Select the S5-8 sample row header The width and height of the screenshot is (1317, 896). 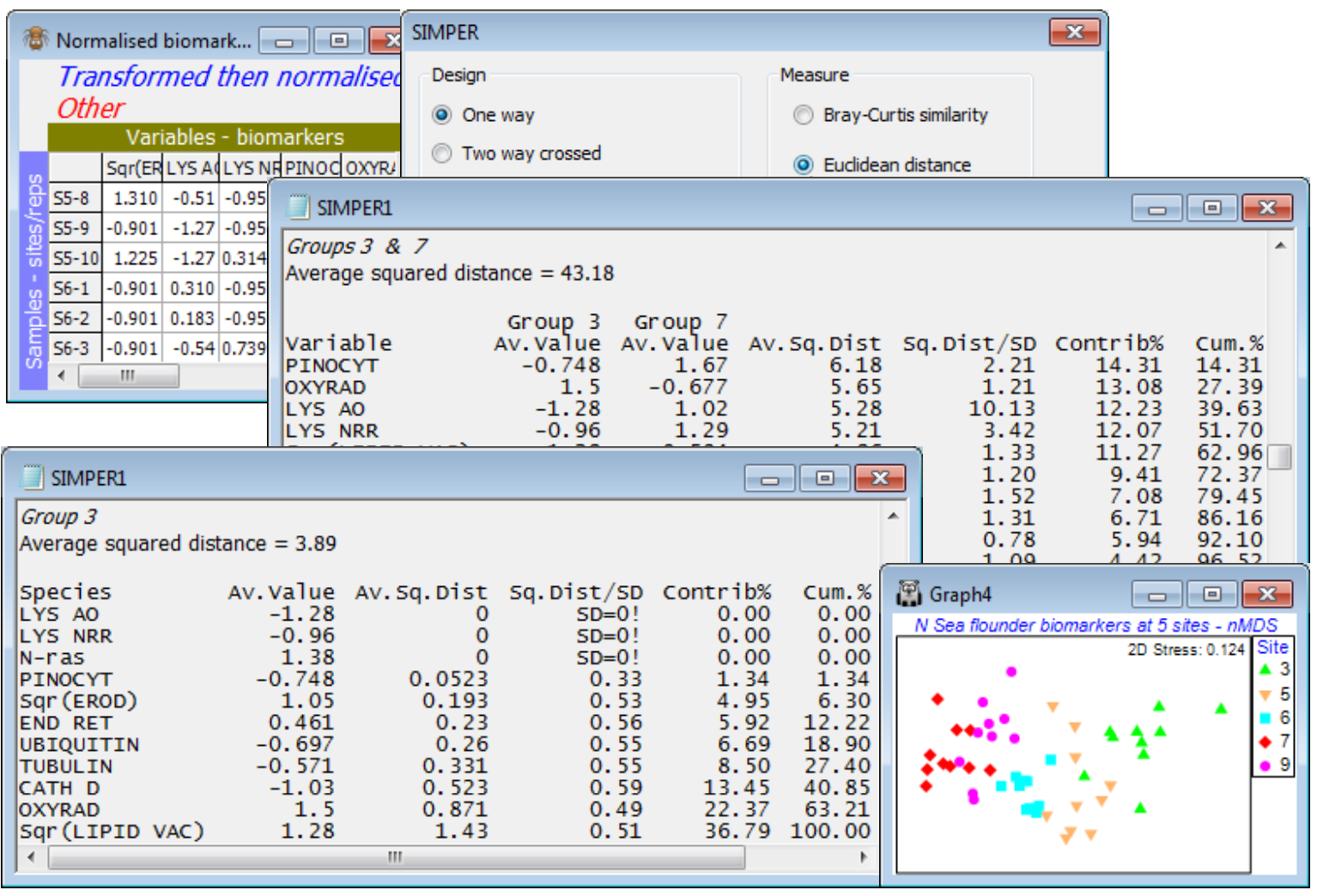tap(74, 198)
